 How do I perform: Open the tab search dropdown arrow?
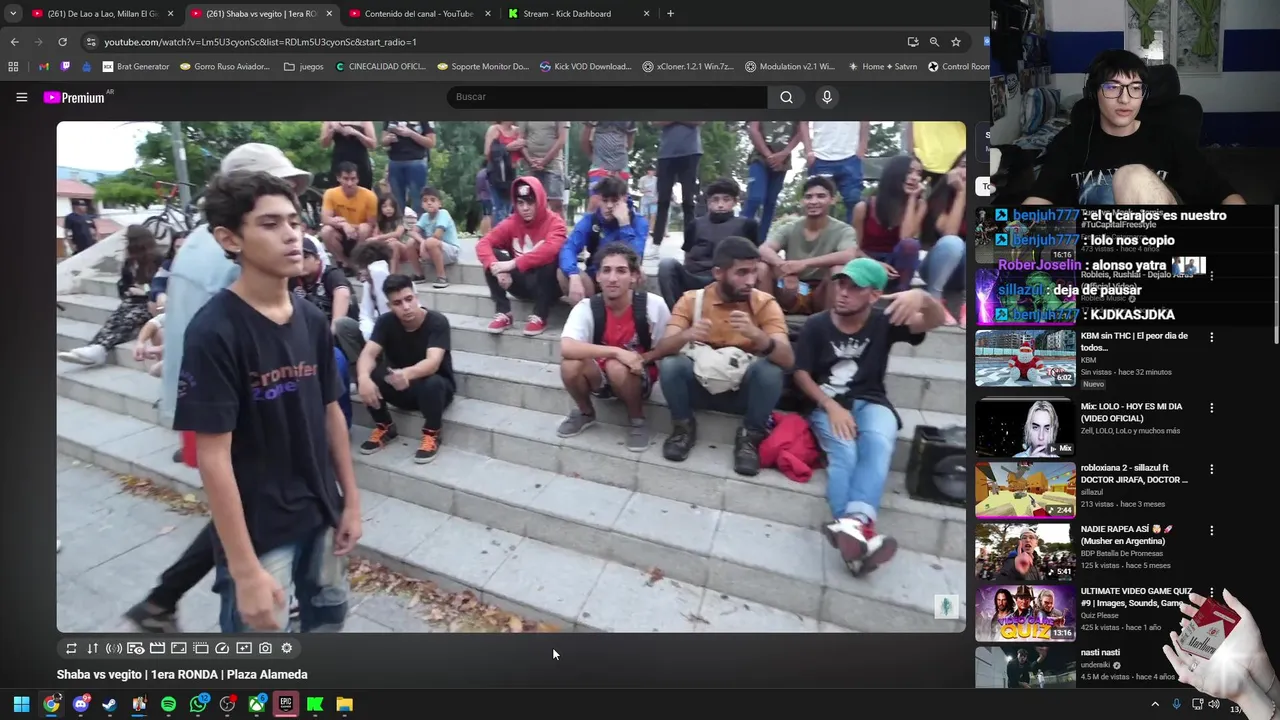point(13,14)
